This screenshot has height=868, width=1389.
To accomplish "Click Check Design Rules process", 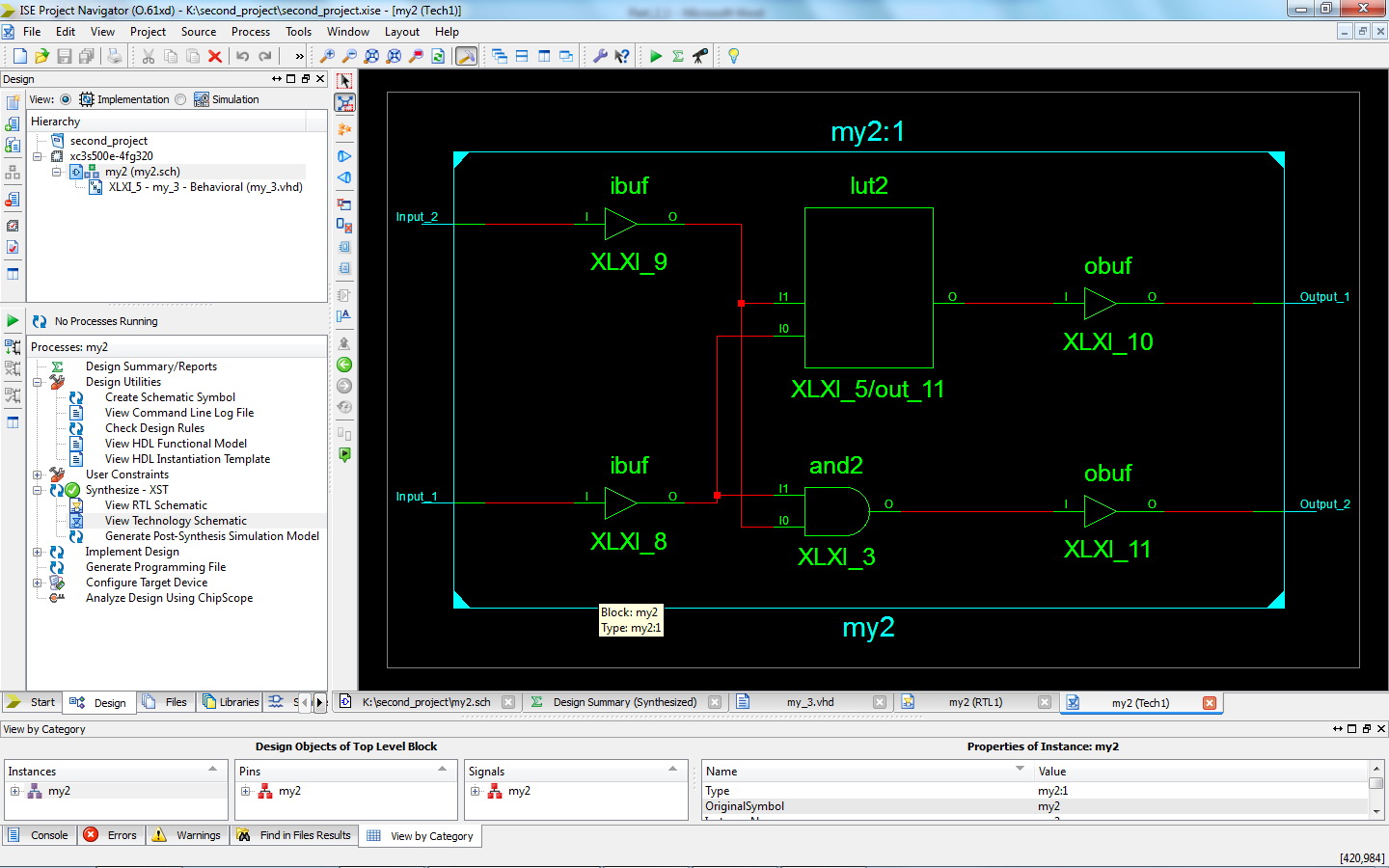I will (154, 428).
